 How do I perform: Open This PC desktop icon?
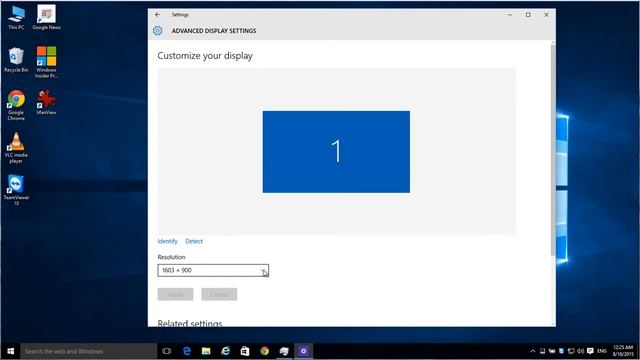16,18
